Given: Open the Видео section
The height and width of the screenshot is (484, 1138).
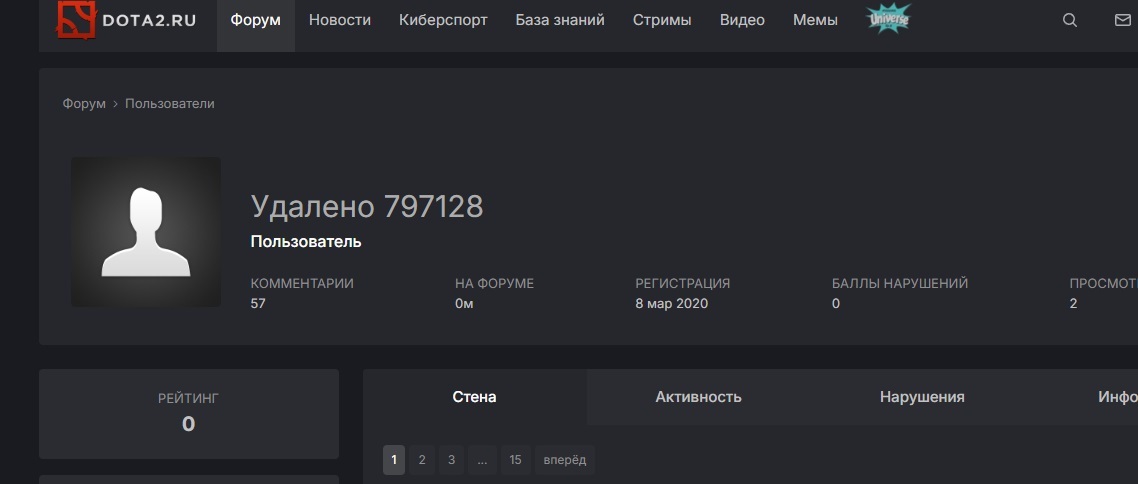Looking at the screenshot, I should coord(742,20).
